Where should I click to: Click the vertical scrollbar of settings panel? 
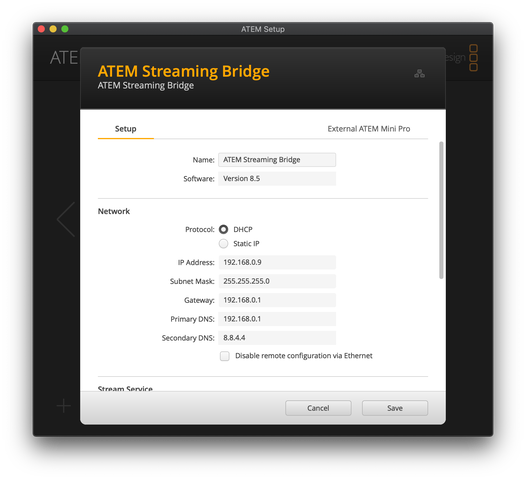click(x=441, y=210)
